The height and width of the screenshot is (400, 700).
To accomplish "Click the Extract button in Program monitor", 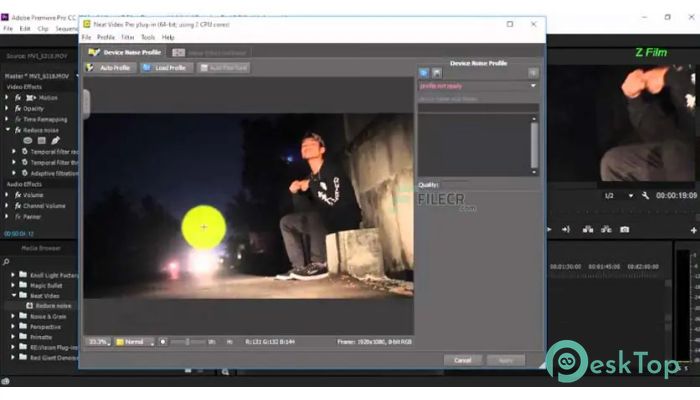I will [x=606, y=229].
